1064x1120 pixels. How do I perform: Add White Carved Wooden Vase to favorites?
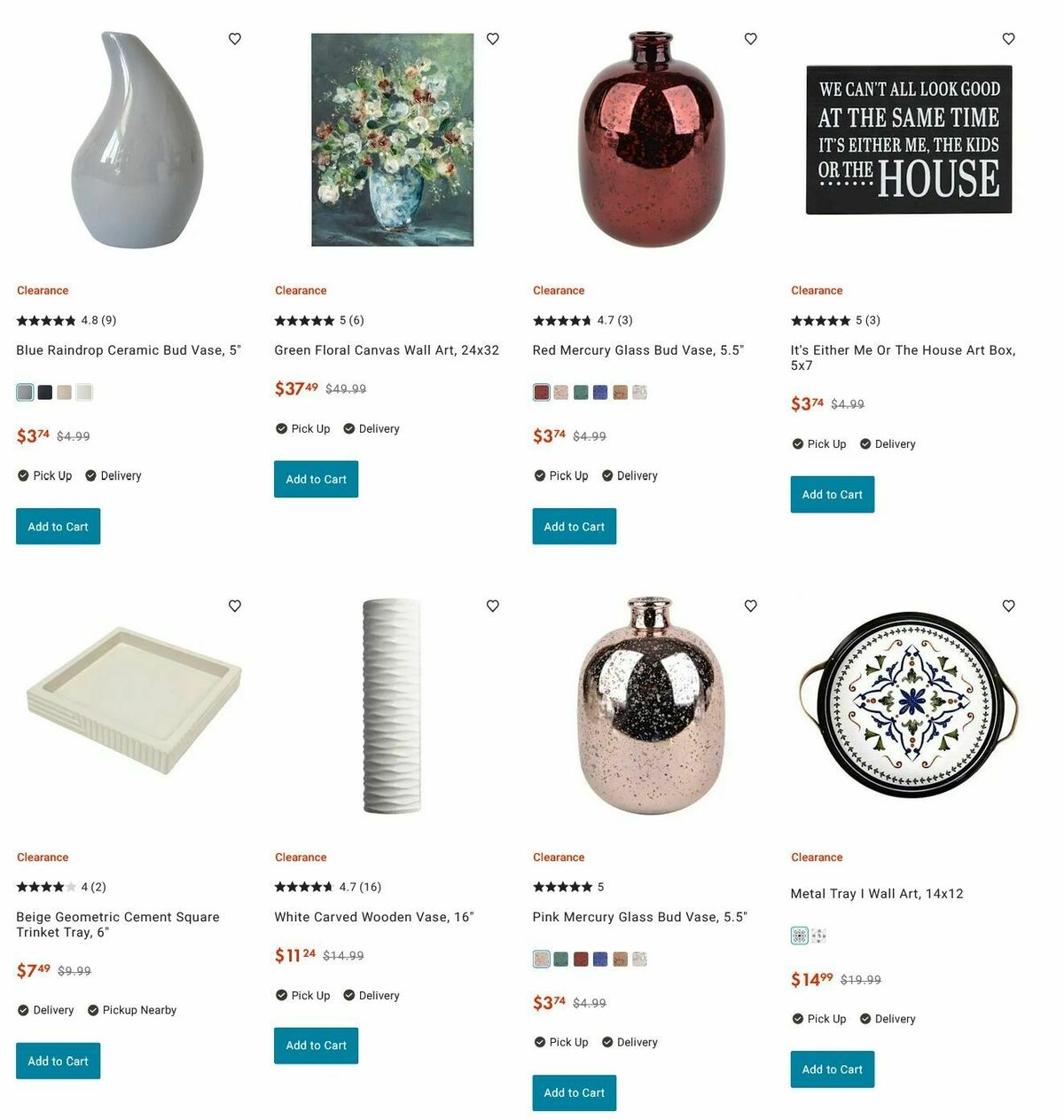[x=493, y=606]
